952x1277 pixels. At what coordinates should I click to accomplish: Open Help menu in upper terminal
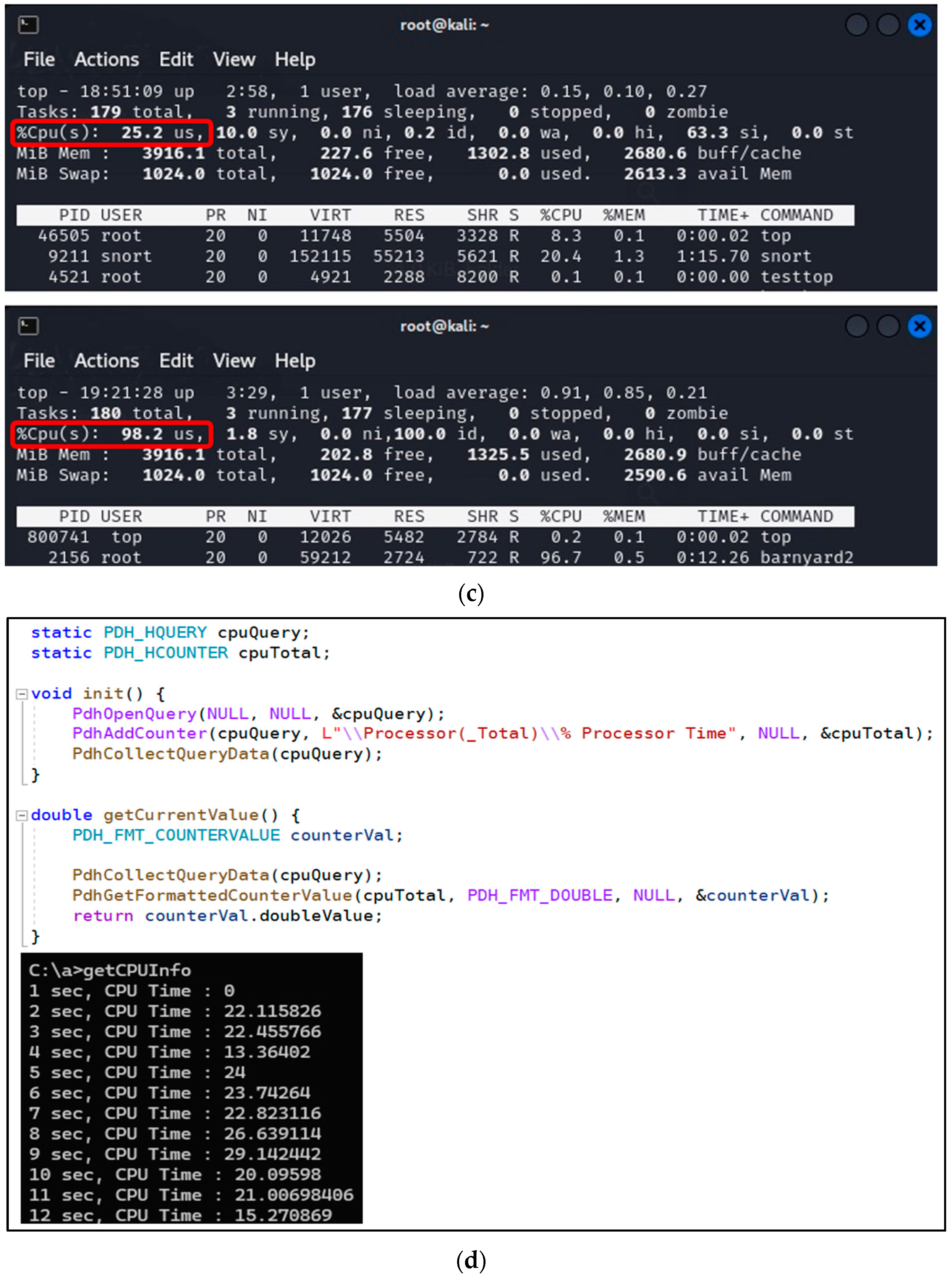pos(294,60)
